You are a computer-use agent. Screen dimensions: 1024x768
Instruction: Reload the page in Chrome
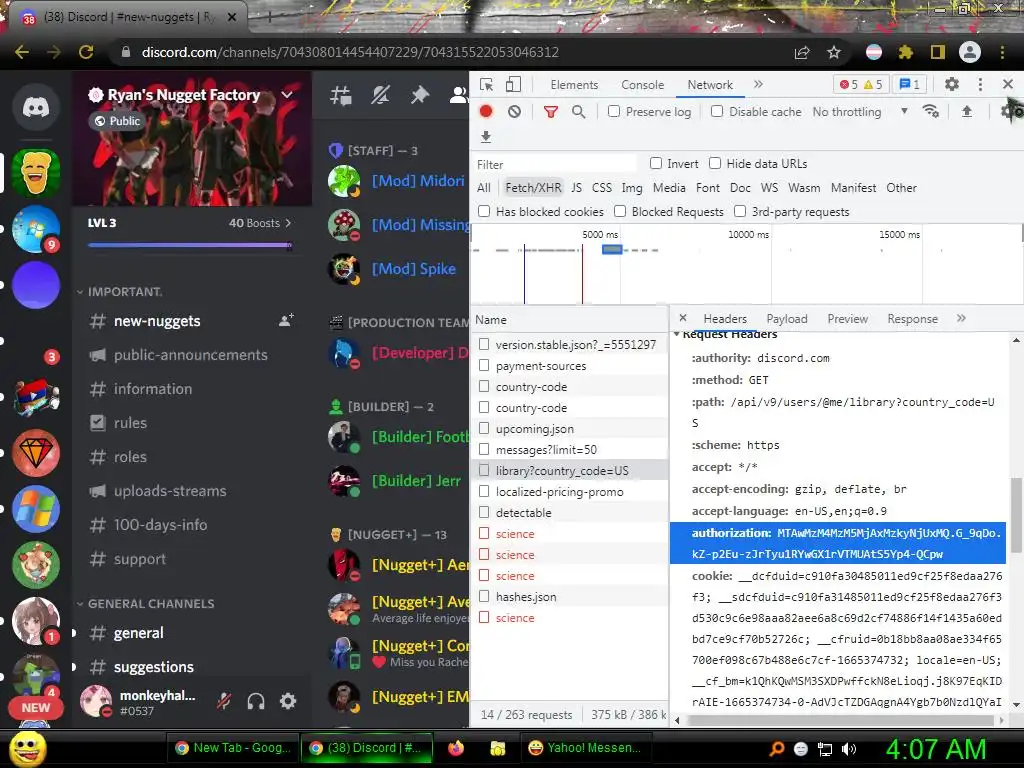(x=86, y=52)
